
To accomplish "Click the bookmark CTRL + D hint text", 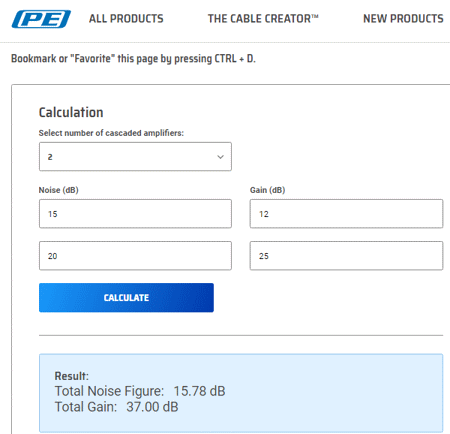I will point(133,59).
